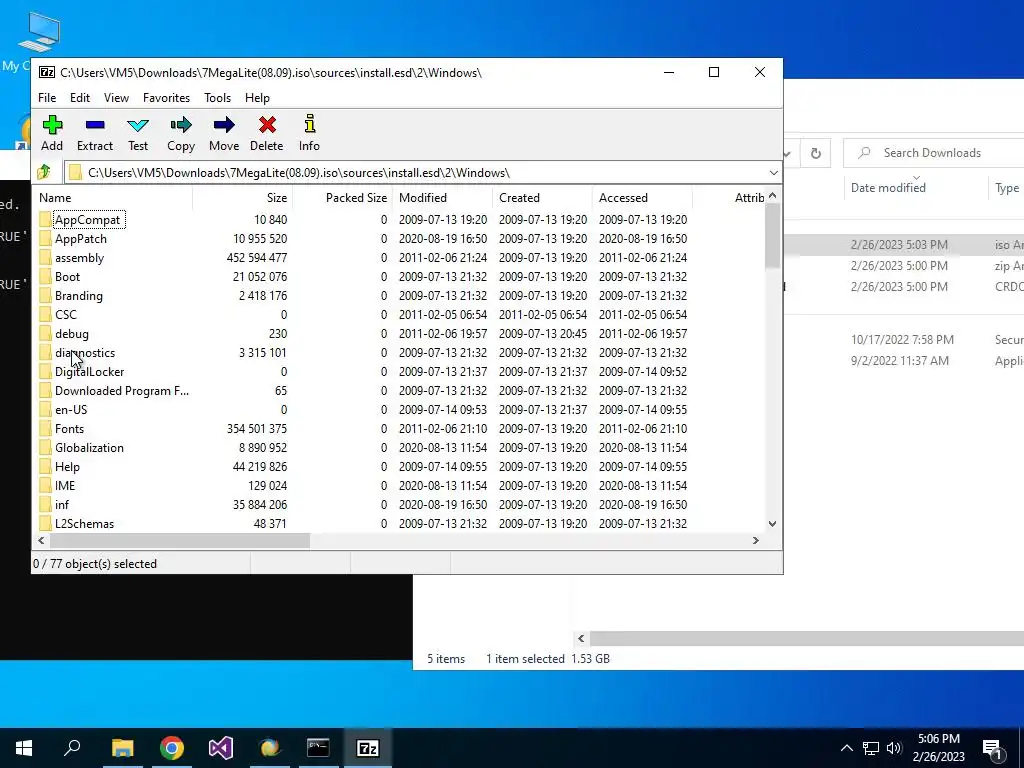Open taskbar search
The image size is (1024, 768).
pyautogui.click(x=72, y=748)
